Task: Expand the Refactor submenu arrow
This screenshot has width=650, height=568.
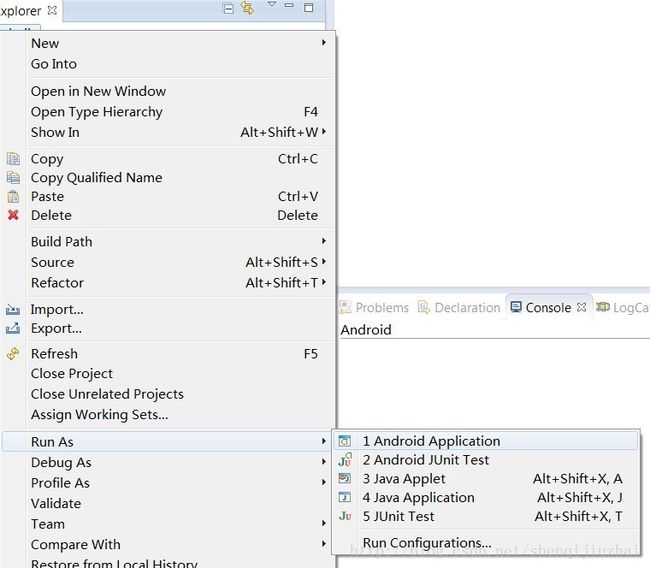Action: tap(324, 282)
